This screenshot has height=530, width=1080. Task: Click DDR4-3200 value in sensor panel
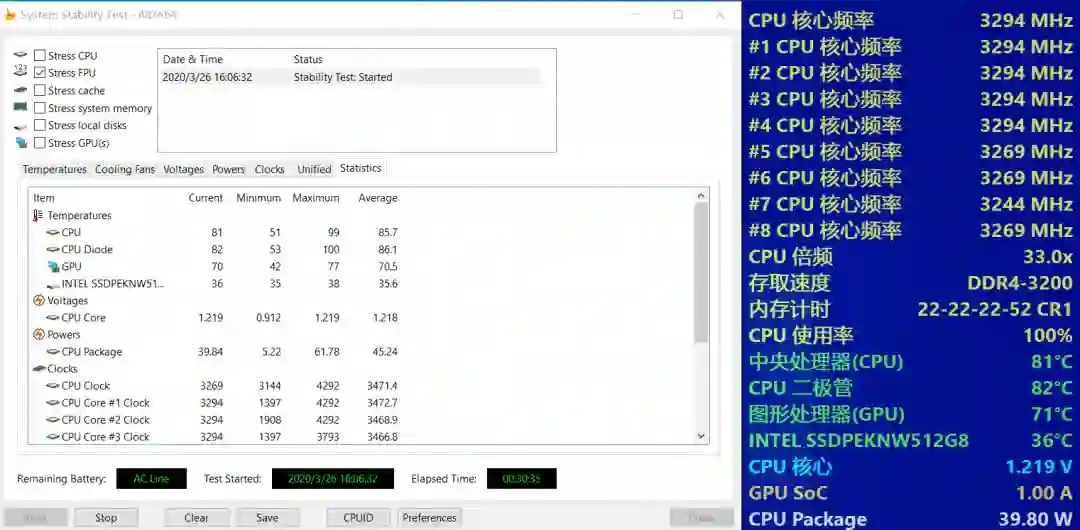pyautogui.click(x=1019, y=283)
